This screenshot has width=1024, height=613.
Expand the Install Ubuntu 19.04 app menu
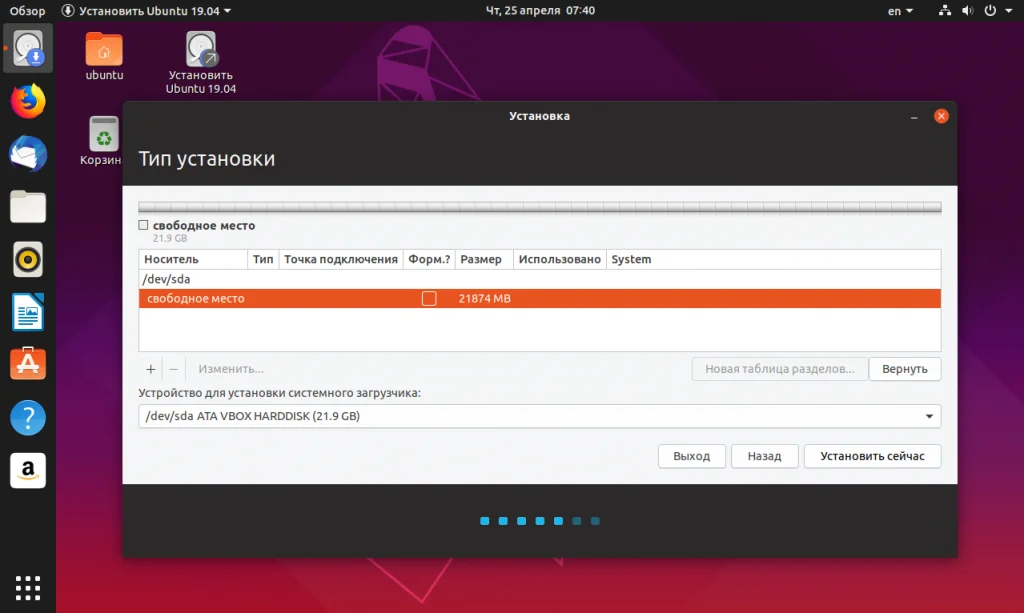pos(146,10)
